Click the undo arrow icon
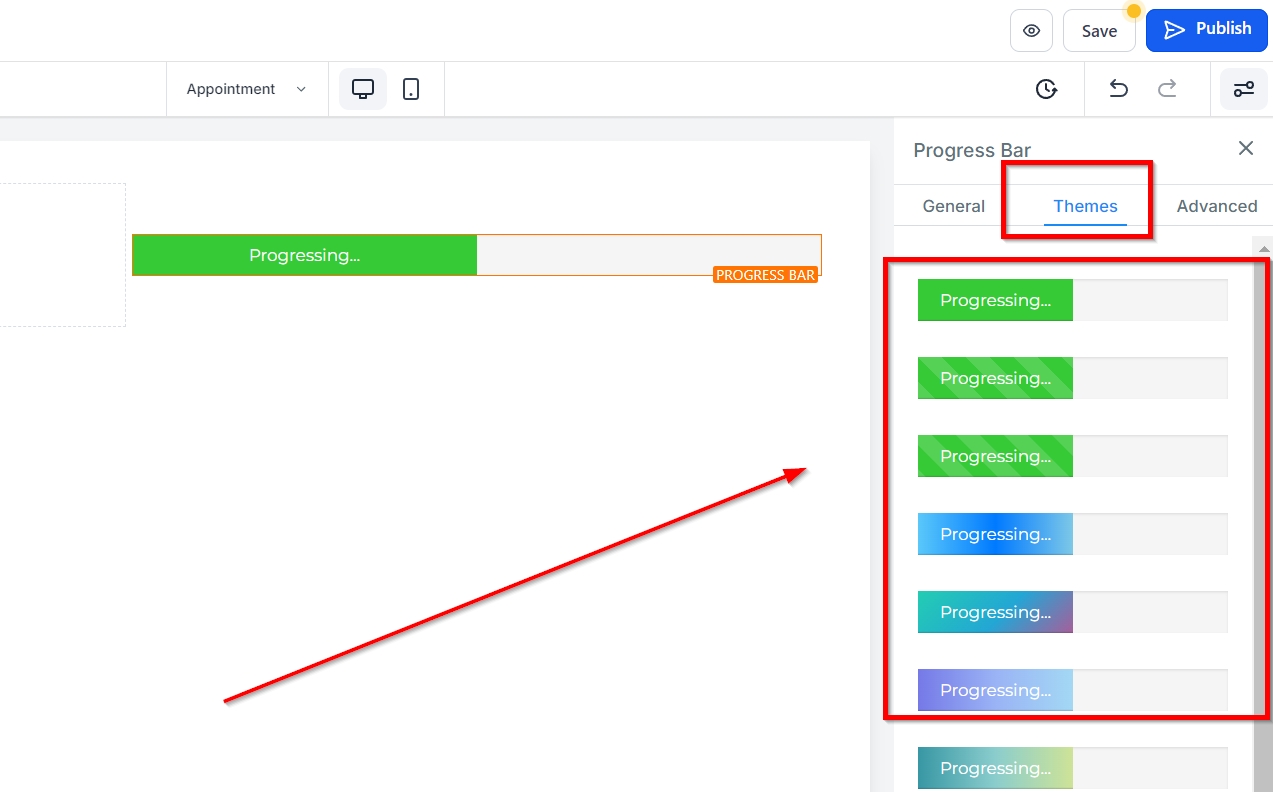This screenshot has height=792, width=1273. pyautogui.click(x=1119, y=89)
